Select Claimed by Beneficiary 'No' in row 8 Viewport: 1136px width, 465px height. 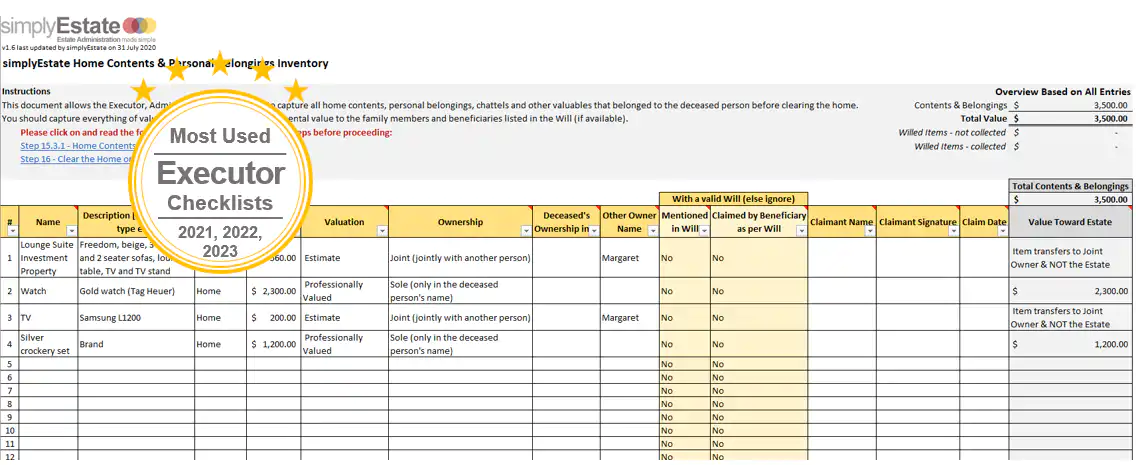[759, 404]
